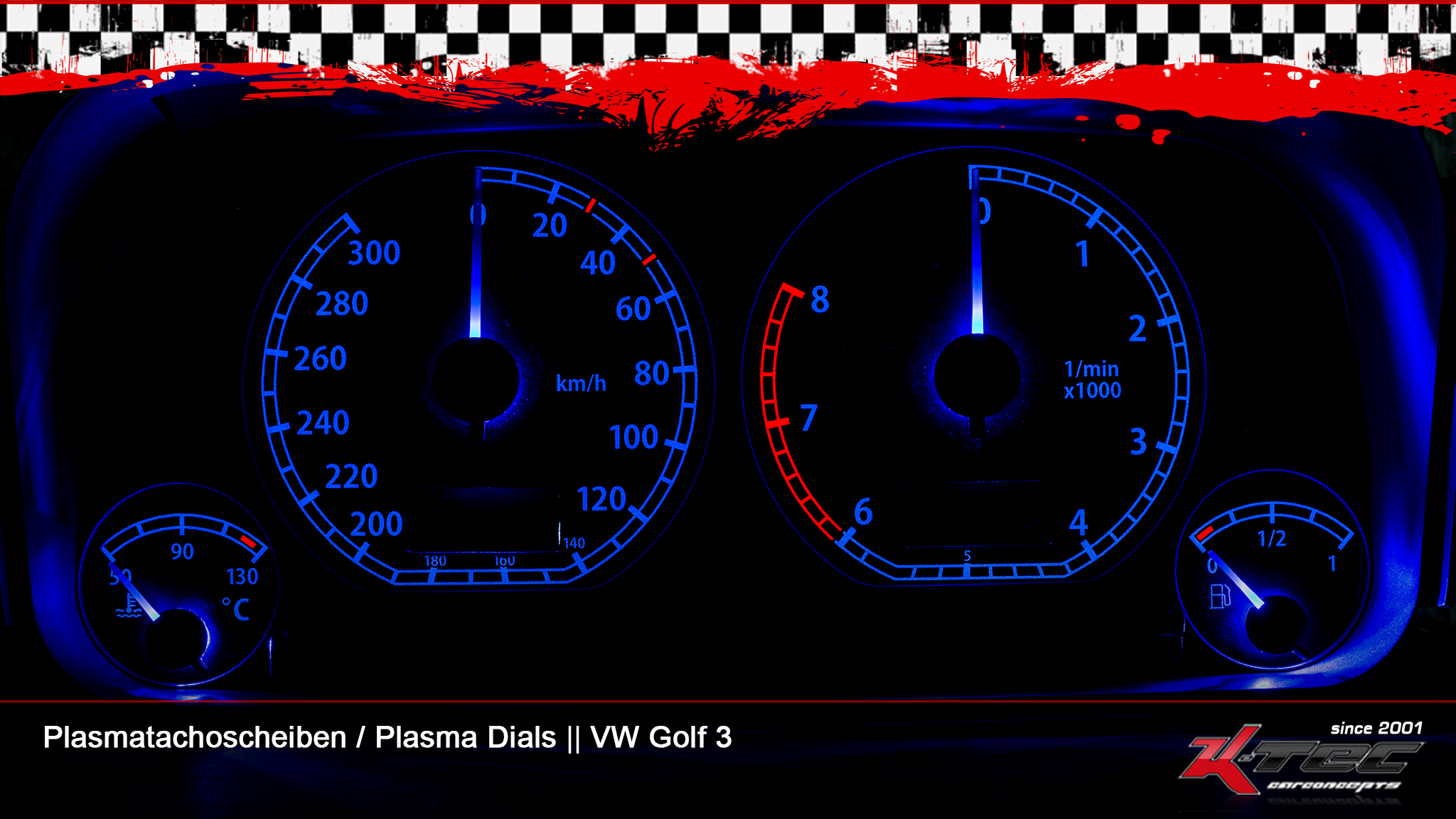Image resolution: width=1456 pixels, height=819 pixels.
Task: Click the '1/2' fuel gauge marking
Action: click(1272, 538)
